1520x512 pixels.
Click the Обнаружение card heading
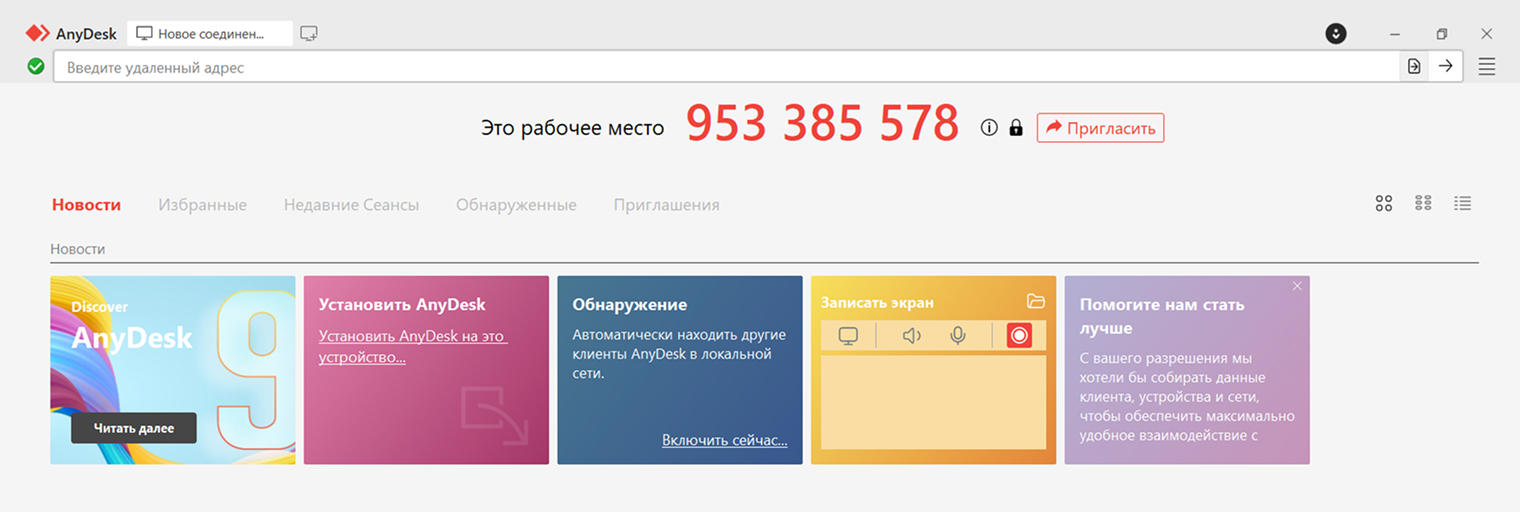(630, 304)
